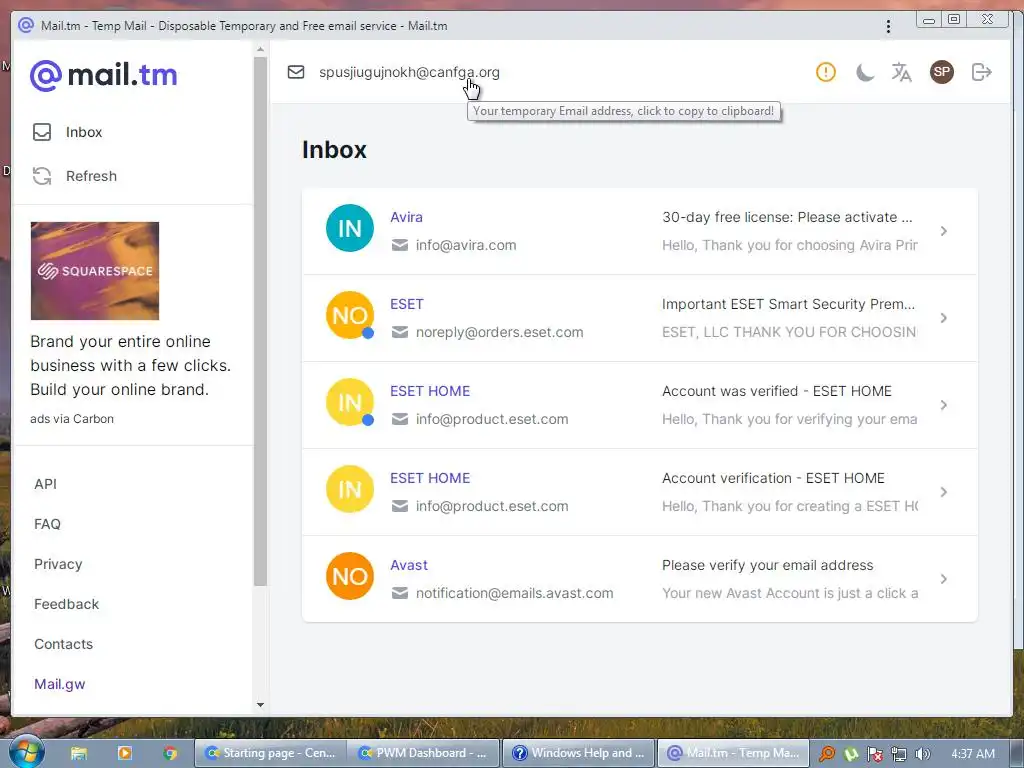
Task: Click the network tray icon
Action: click(899, 754)
